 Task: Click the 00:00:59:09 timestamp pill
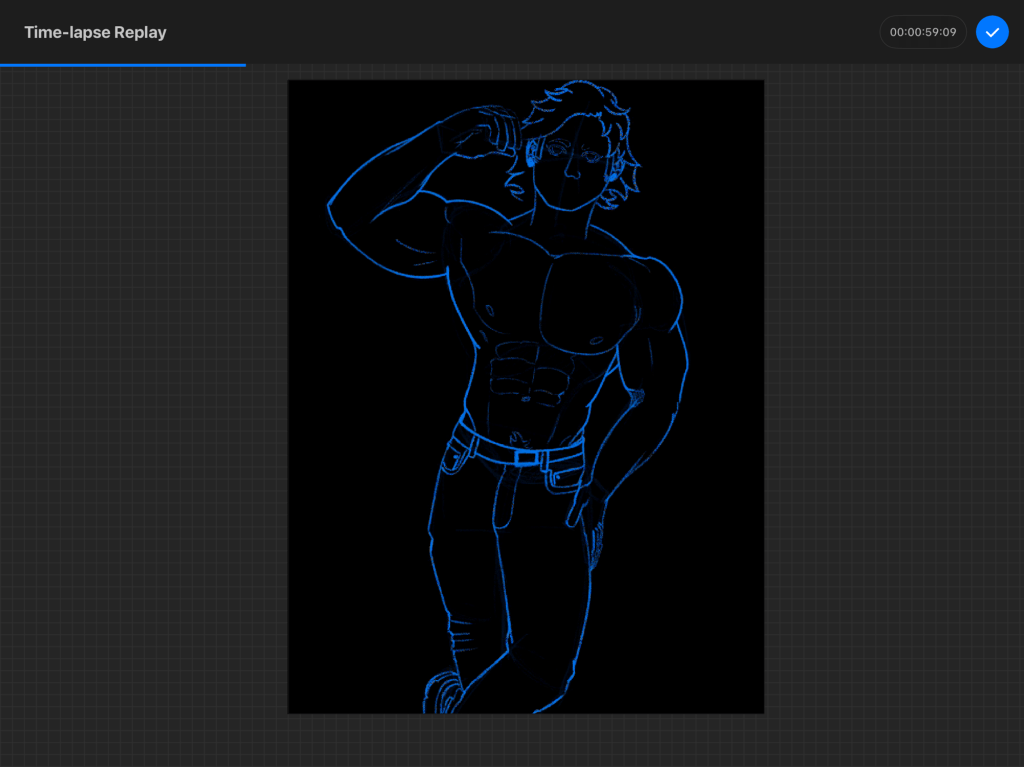point(922,32)
